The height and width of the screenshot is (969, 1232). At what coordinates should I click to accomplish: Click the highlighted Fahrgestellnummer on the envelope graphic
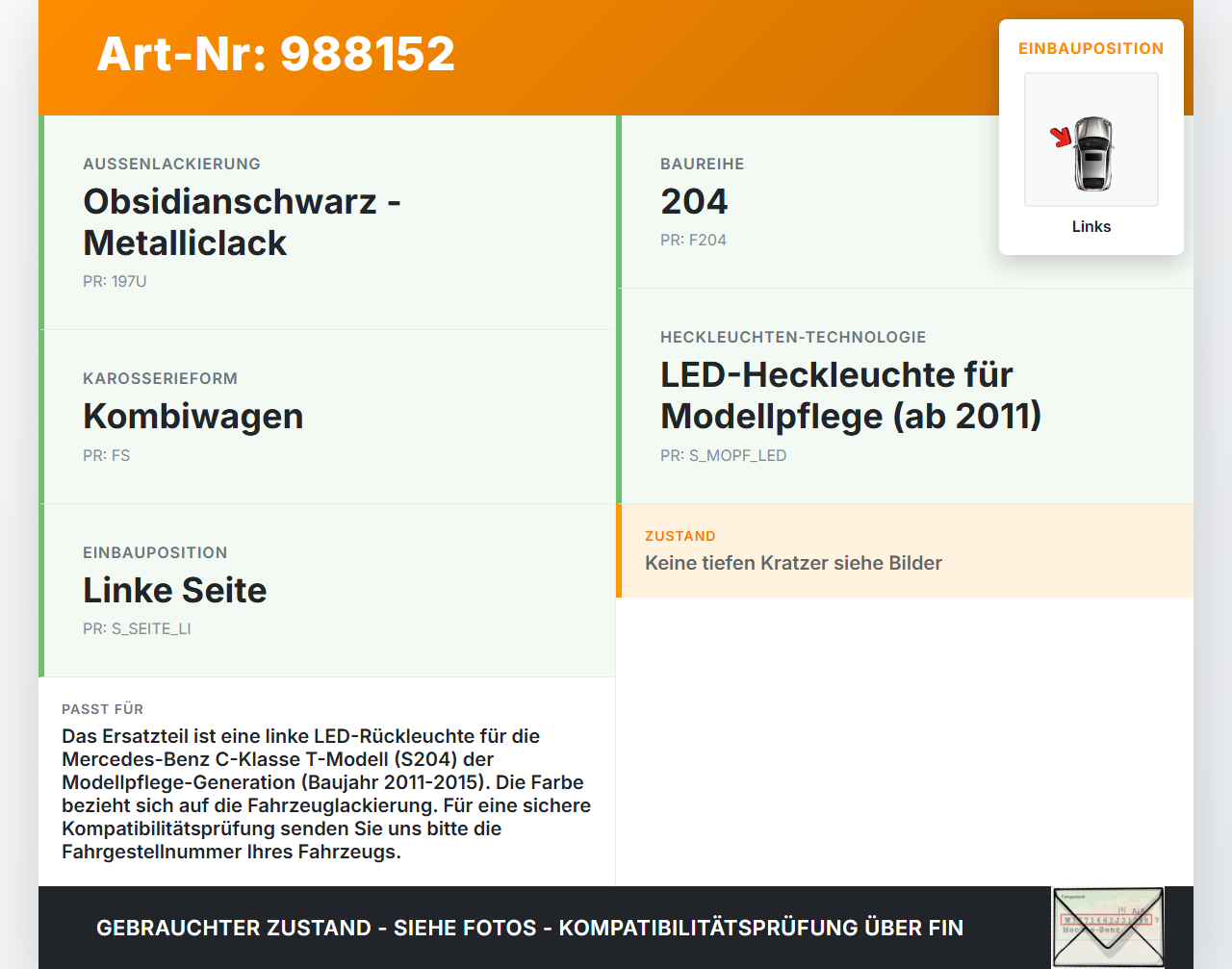click(1107, 920)
